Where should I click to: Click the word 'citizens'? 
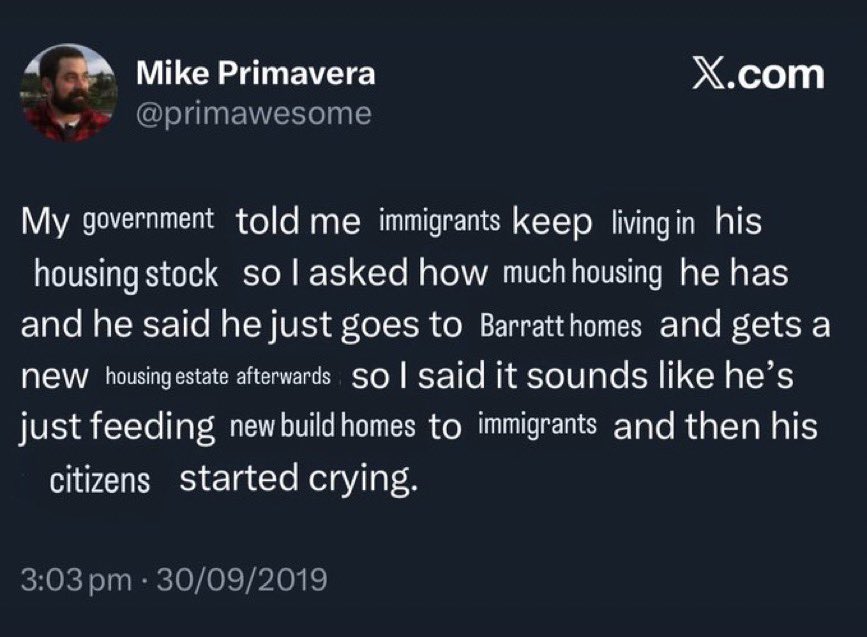[x=100, y=481]
